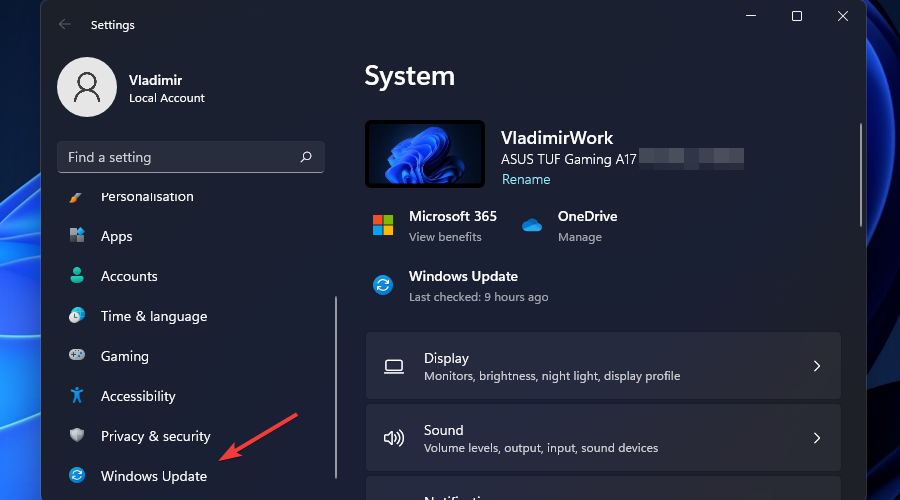
Task: Open the Display settings card
Action: pos(603,366)
